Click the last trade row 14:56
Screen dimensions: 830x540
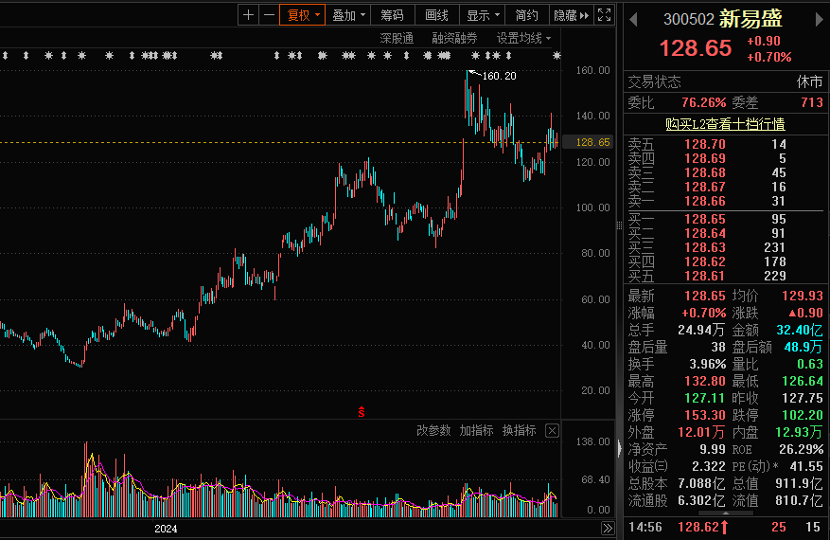tap(724, 527)
